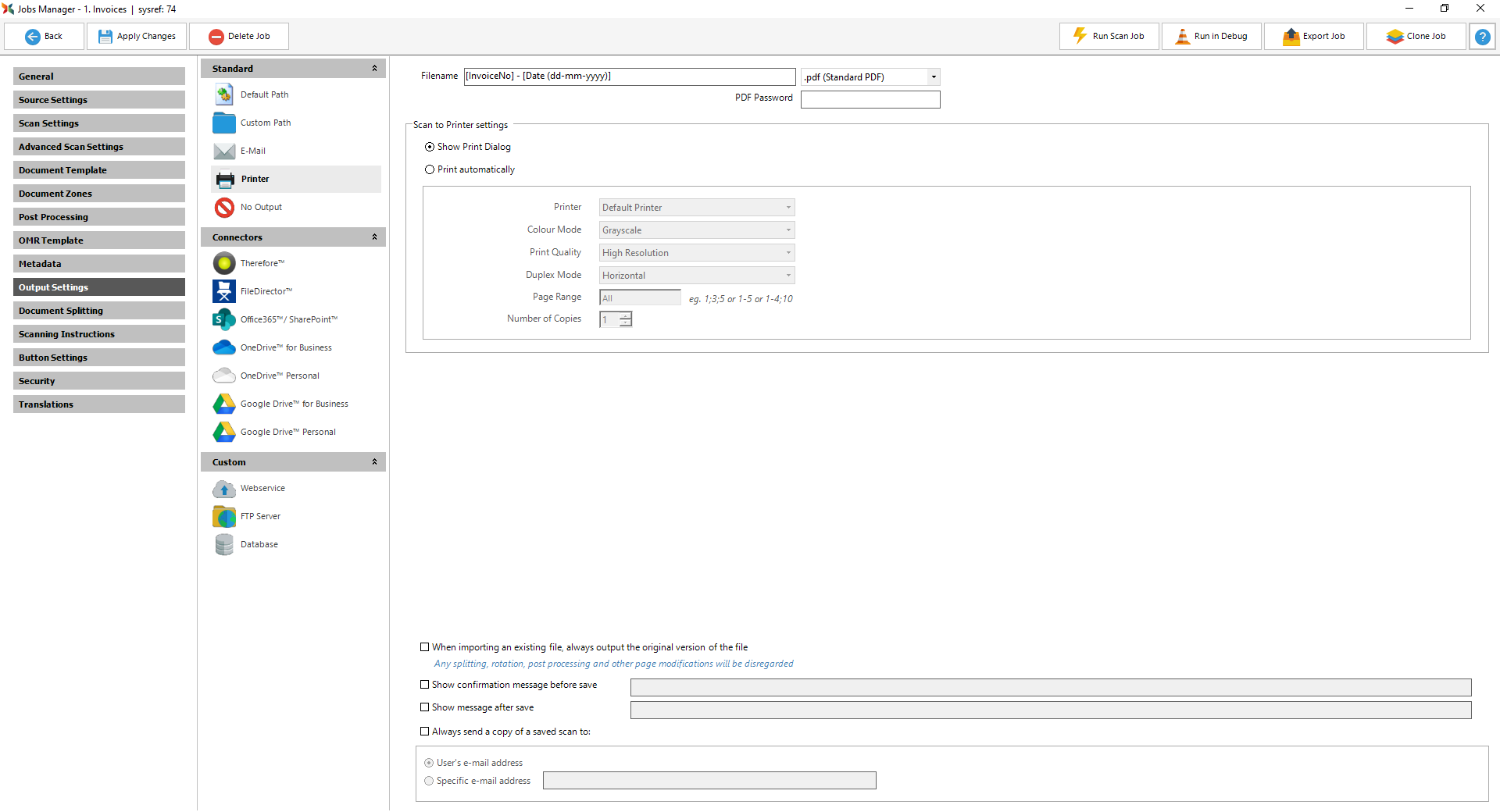Choose the FTP Server output icon

coord(224,516)
